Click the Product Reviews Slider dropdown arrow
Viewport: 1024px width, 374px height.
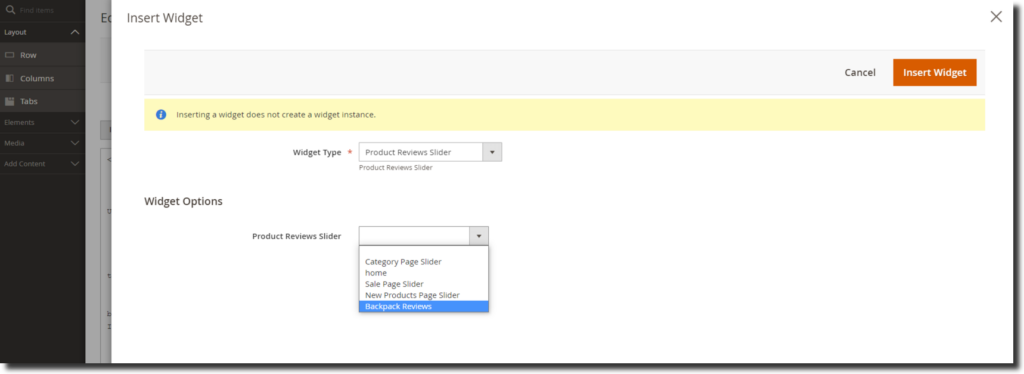[x=479, y=236]
